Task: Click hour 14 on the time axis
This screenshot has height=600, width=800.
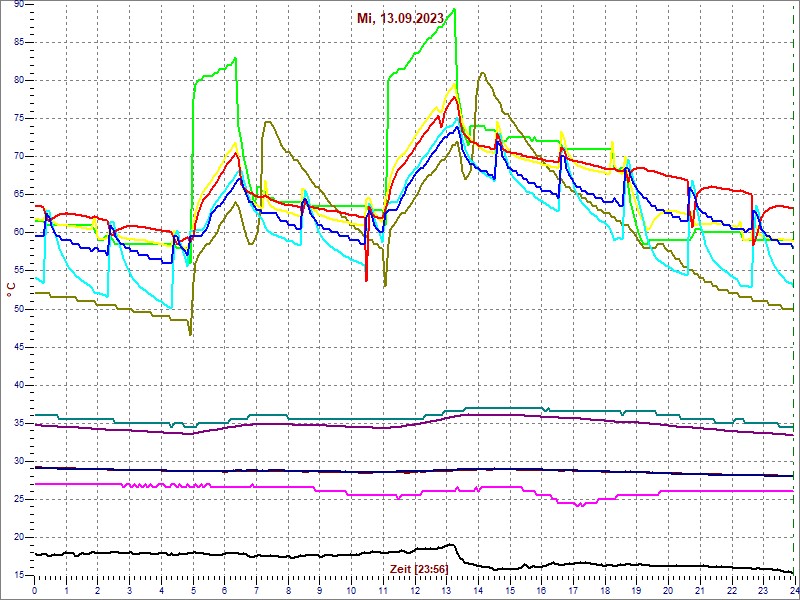Action: tap(478, 590)
